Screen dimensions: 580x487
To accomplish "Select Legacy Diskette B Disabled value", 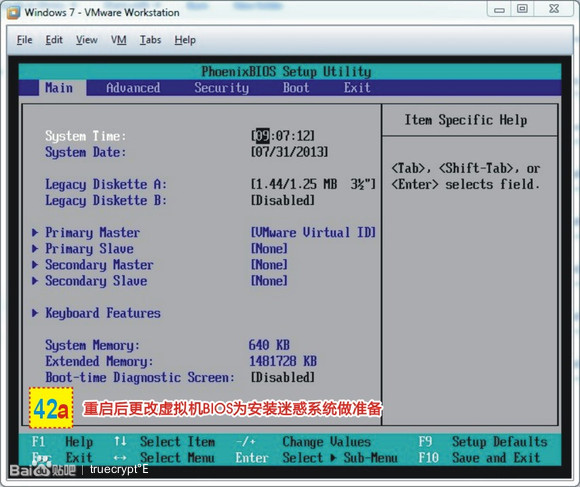I will point(283,200).
